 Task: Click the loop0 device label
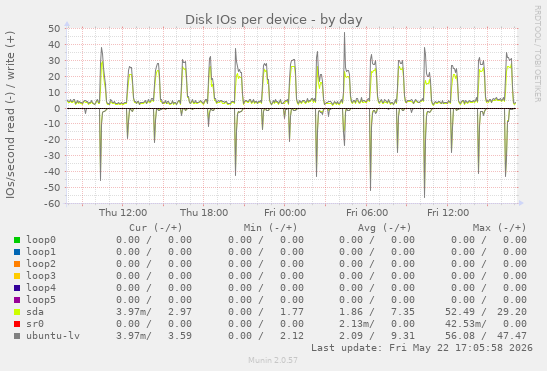pos(41,240)
